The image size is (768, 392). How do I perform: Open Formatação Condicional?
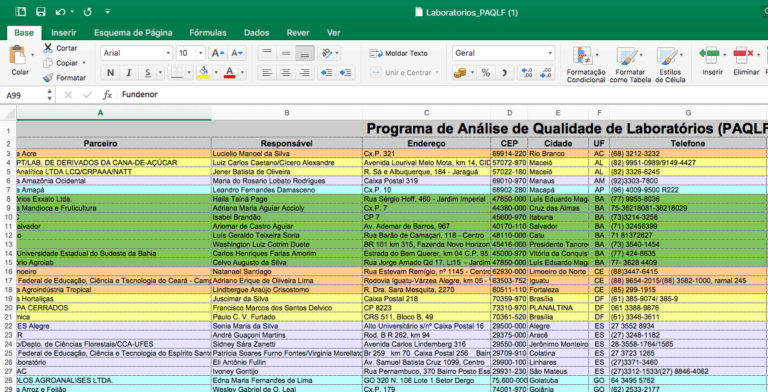(586, 64)
